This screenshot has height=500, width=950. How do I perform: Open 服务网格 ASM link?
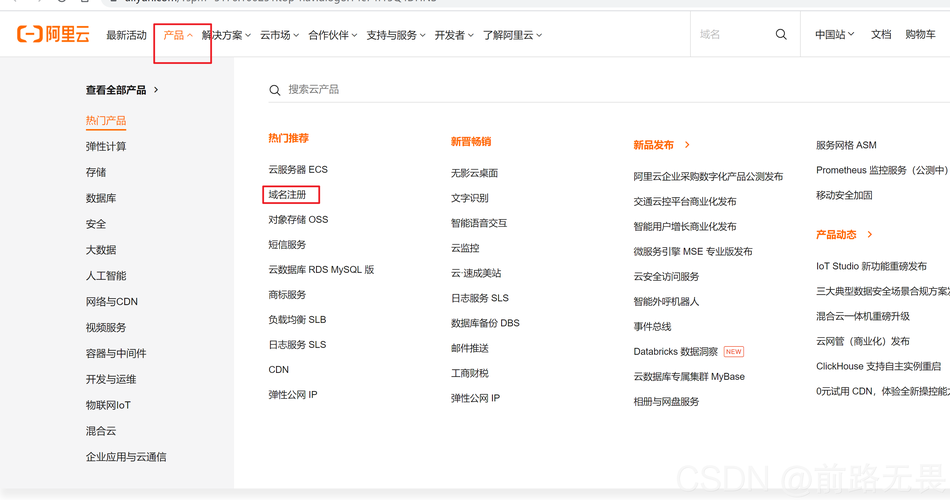[x=846, y=145]
